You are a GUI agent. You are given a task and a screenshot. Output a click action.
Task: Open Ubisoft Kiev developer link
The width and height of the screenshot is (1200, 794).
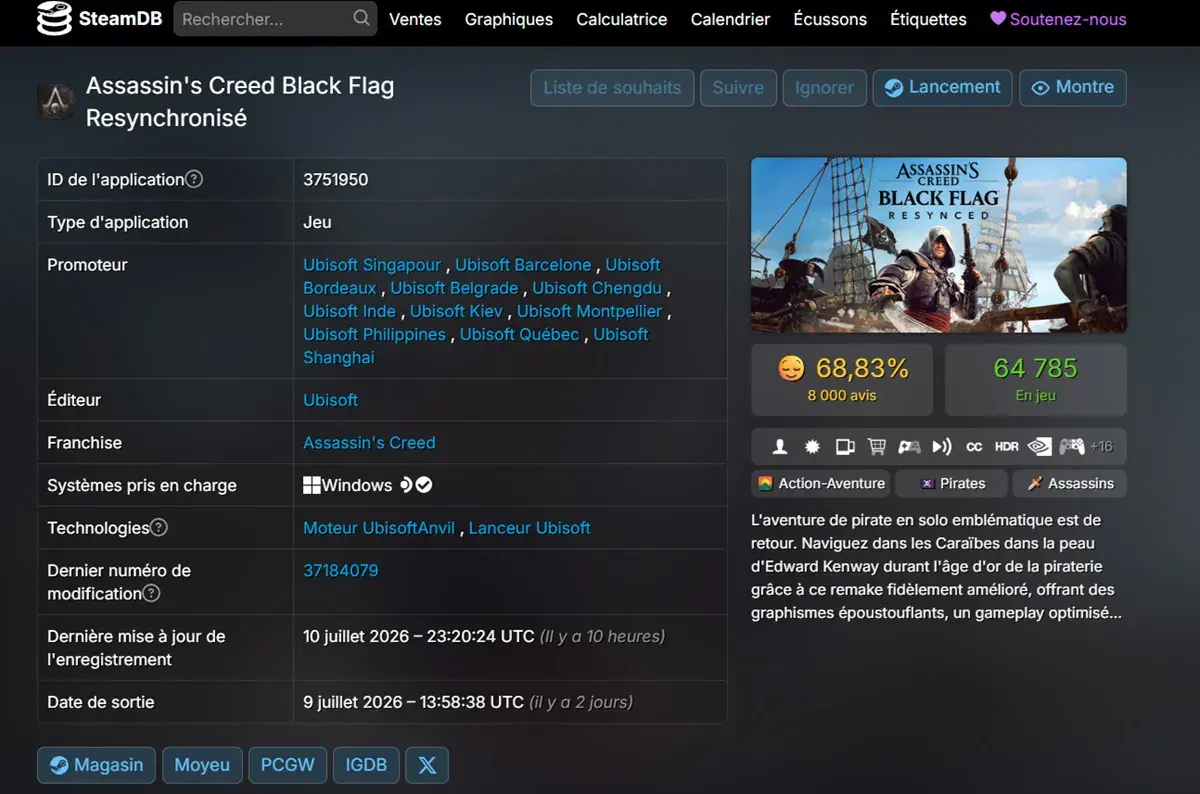click(x=456, y=311)
